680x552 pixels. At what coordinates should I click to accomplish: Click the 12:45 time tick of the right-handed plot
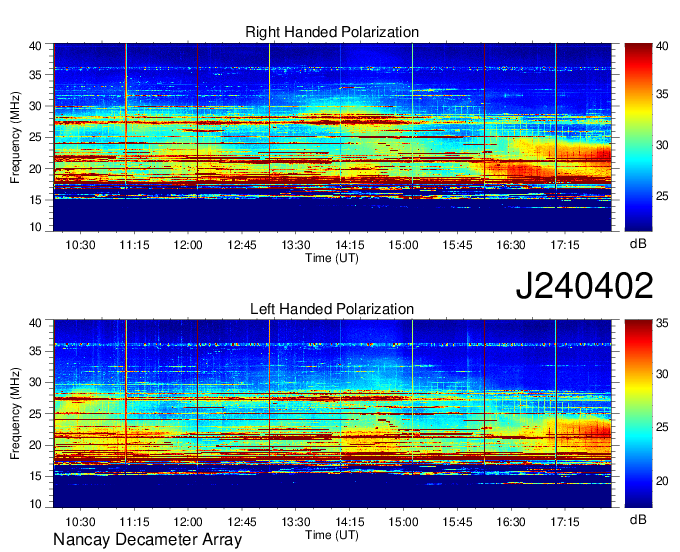[x=242, y=245]
